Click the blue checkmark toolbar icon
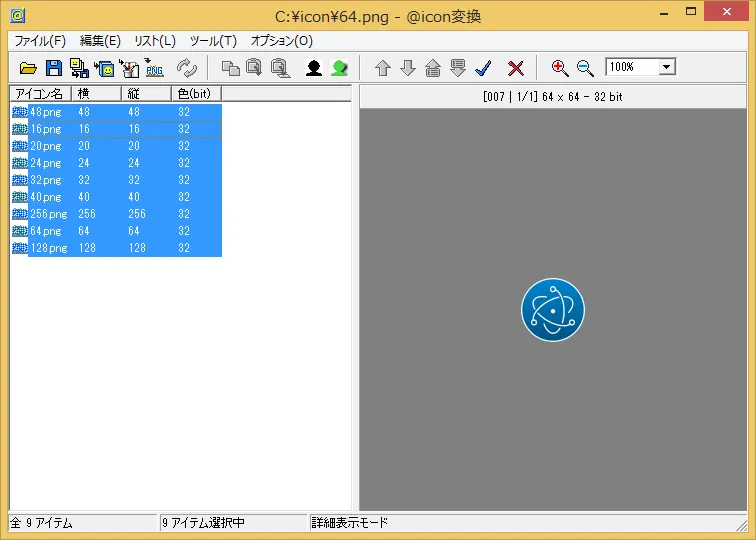 click(484, 68)
